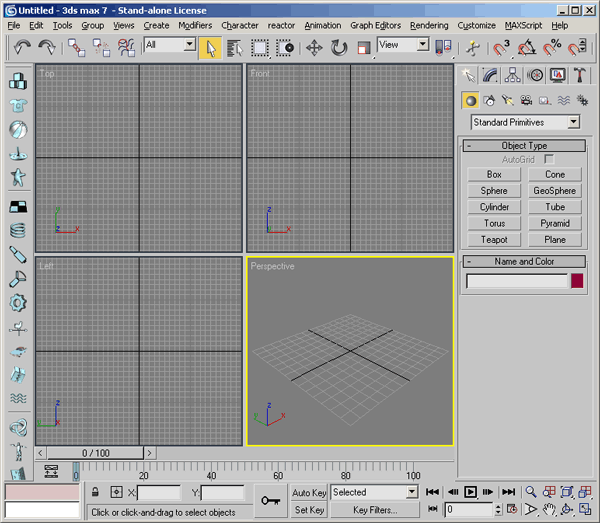Choose the Cameras category icon
This screenshot has height=523, width=600.
coord(525,100)
